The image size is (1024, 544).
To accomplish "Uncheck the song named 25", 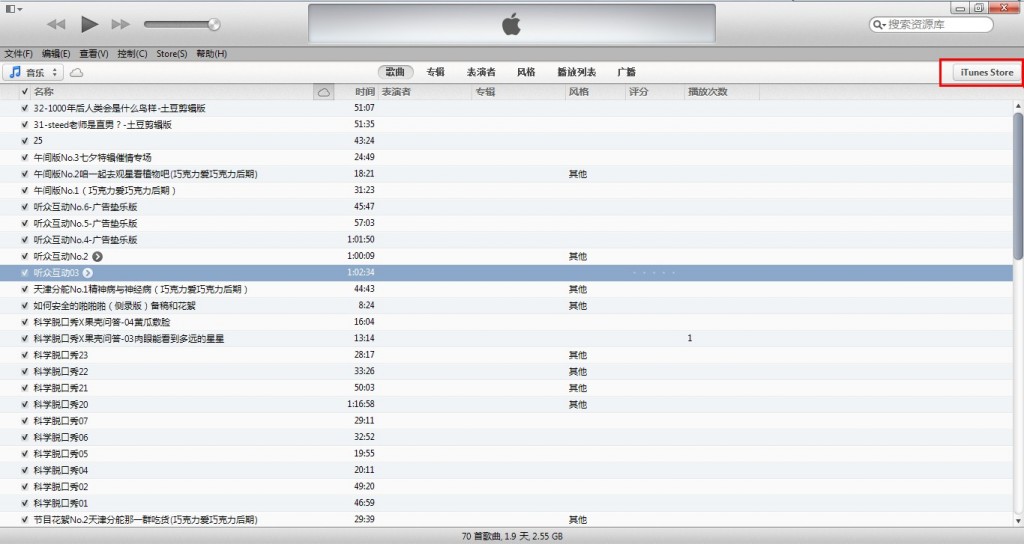I will (x=25, y=141).
